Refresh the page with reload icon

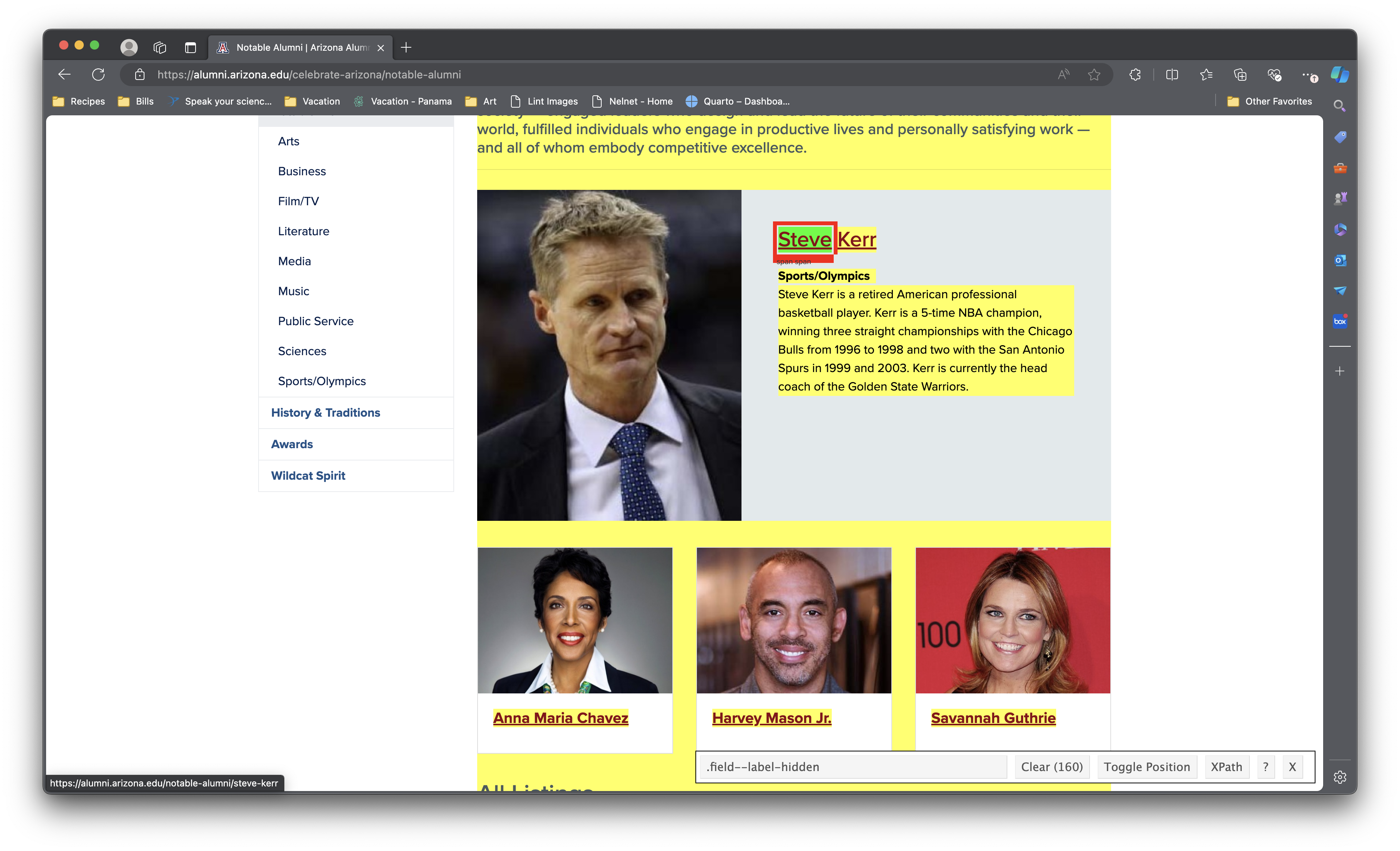coord(98,75)
